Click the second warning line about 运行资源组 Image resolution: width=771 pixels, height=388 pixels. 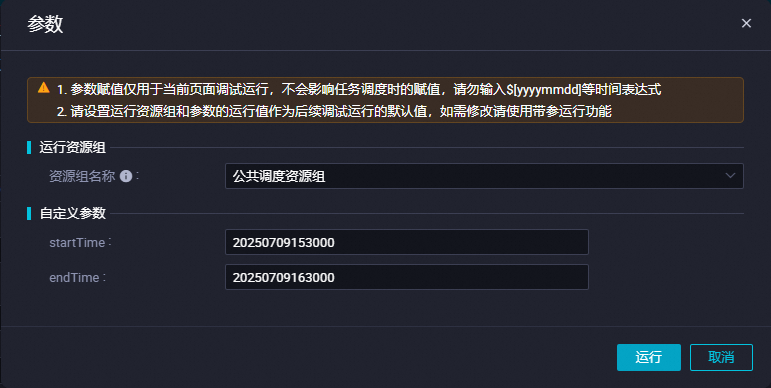[x=334, y=111]
